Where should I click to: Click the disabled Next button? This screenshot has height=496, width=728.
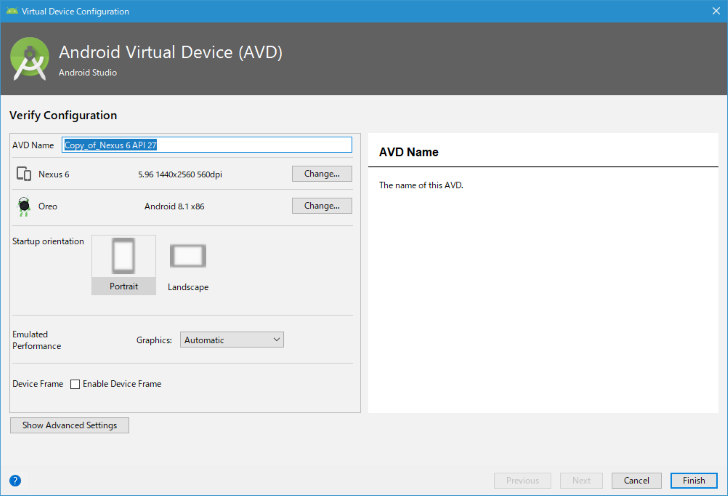pos(581,481)
